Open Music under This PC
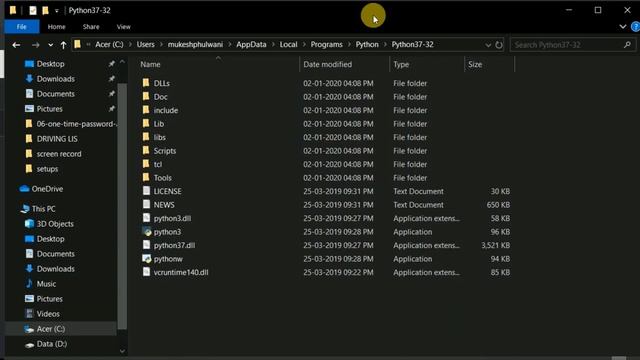Viewport: 640px width, 360px height. coord(46,284)
